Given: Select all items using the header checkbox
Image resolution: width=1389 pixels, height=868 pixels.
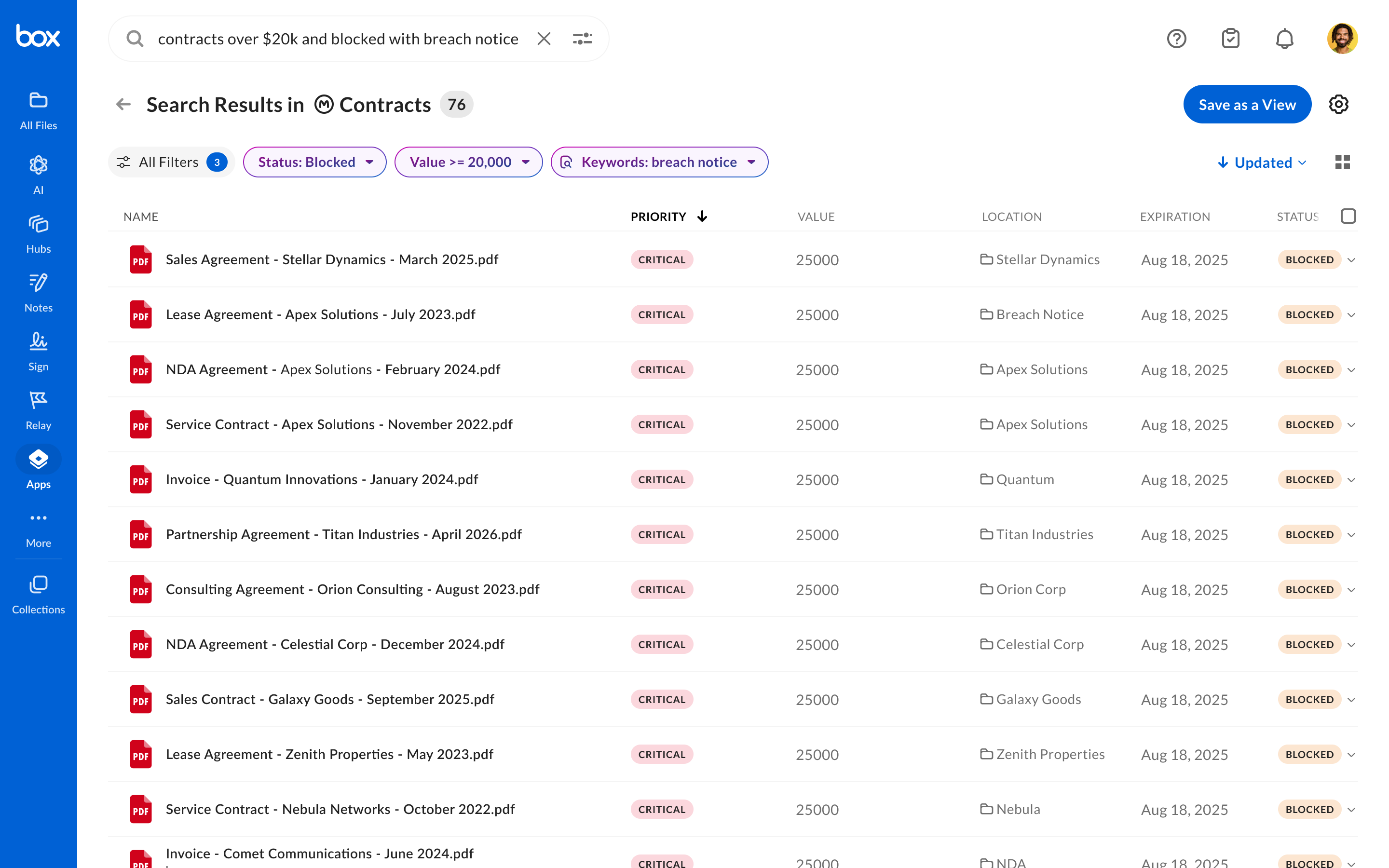Looking at the screenshot, I should click(x=1349, y=216).
